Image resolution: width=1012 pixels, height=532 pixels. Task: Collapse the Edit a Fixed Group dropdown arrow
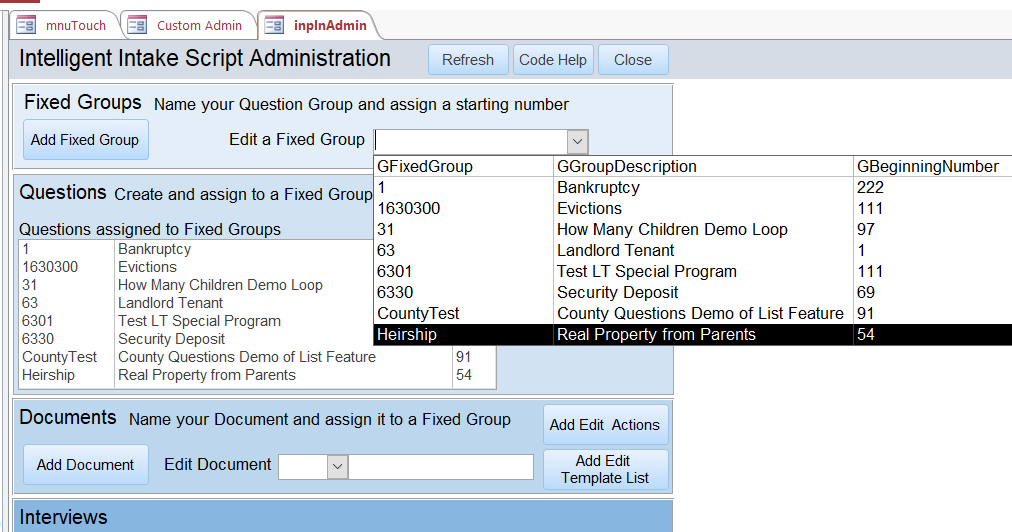tap(577, 141)
